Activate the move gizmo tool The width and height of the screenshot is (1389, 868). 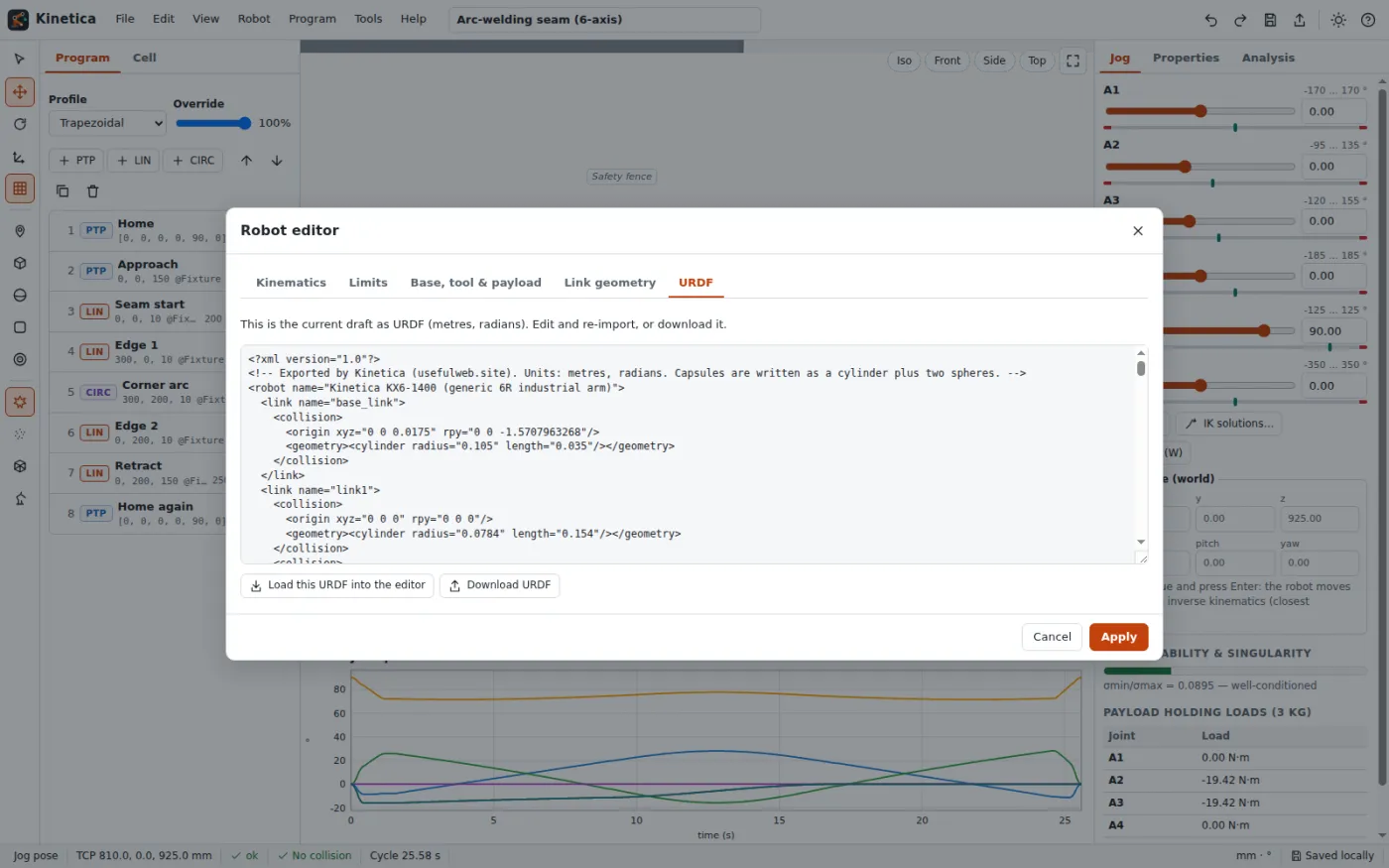(x=19, y=91)
